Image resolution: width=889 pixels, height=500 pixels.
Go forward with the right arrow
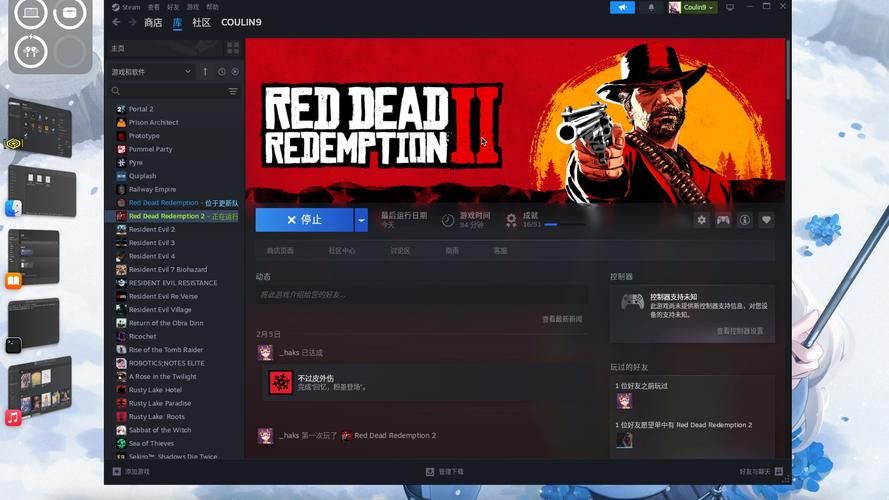pyautogui.click(x=132, y=22)
